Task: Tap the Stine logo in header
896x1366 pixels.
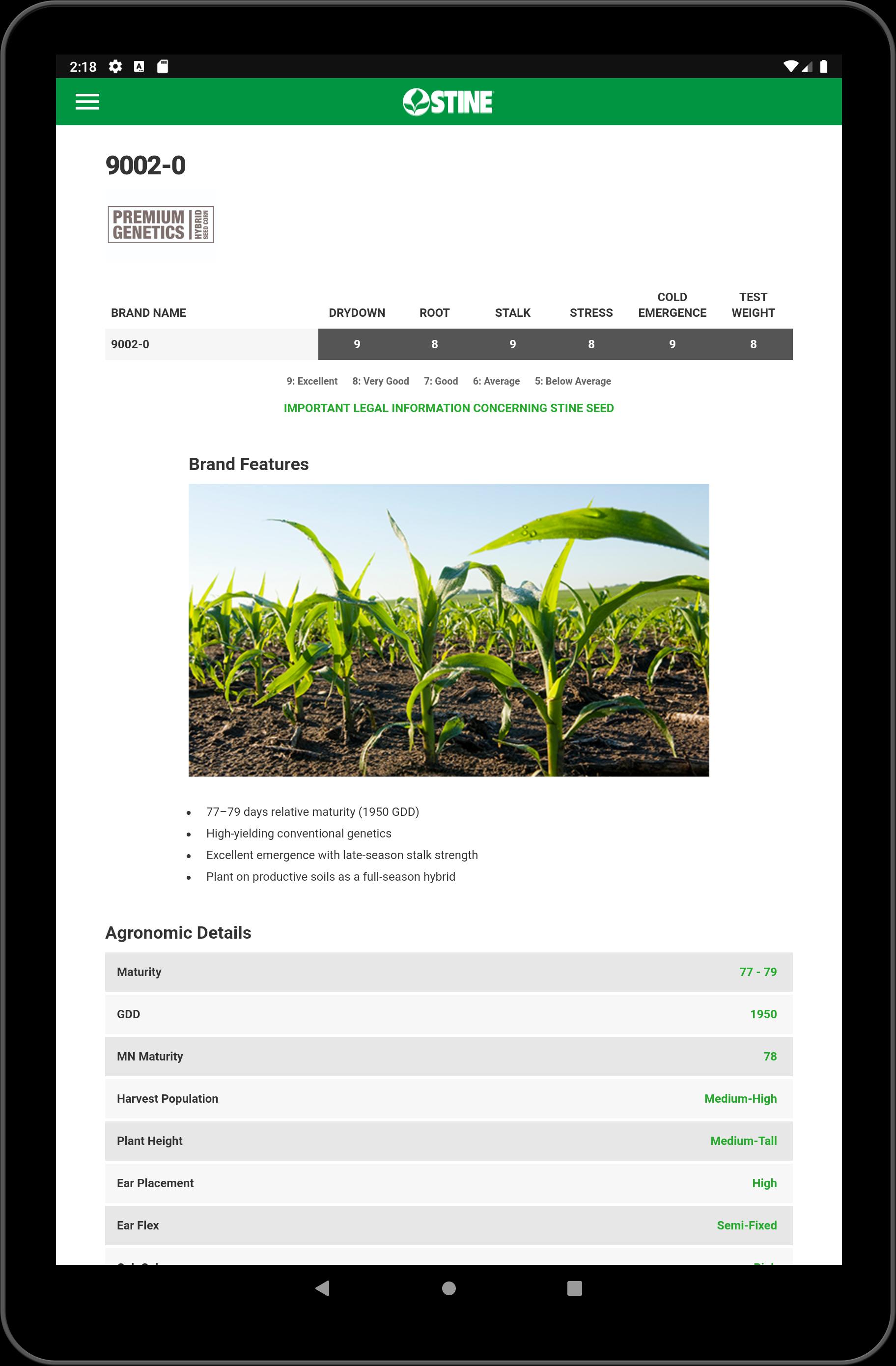Action: click(448, 102)
